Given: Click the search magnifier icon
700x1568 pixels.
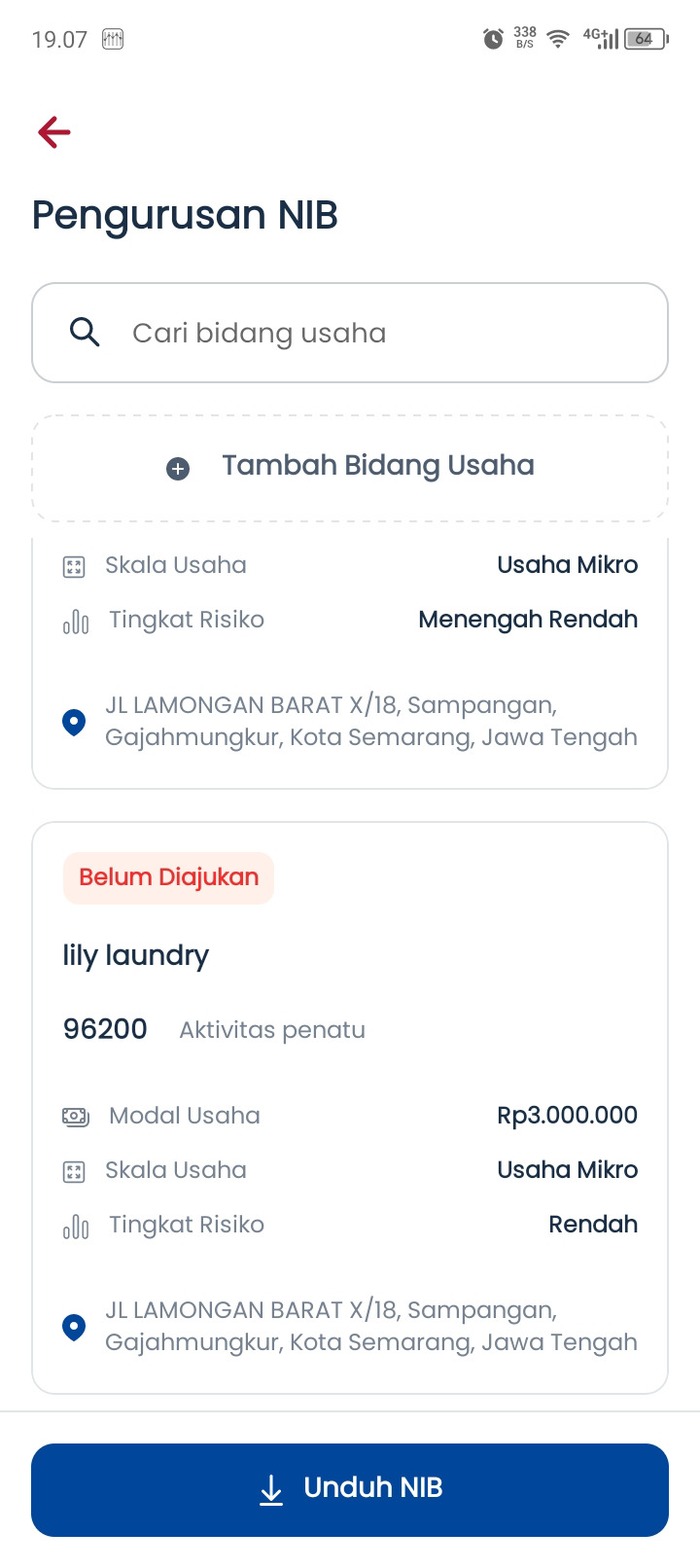Looking at the screenshot, I should point(85,333).
